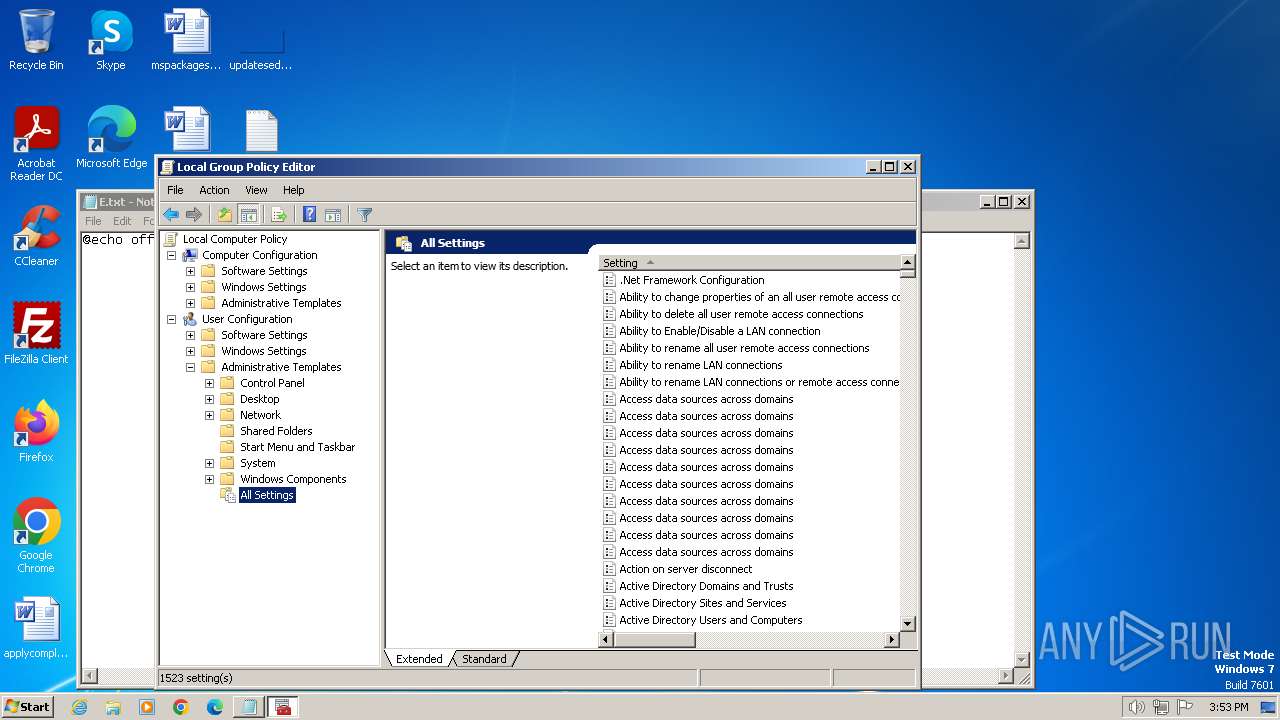Click the volume speaker tray icon
1280x720 pixels.
(1136, 707)
